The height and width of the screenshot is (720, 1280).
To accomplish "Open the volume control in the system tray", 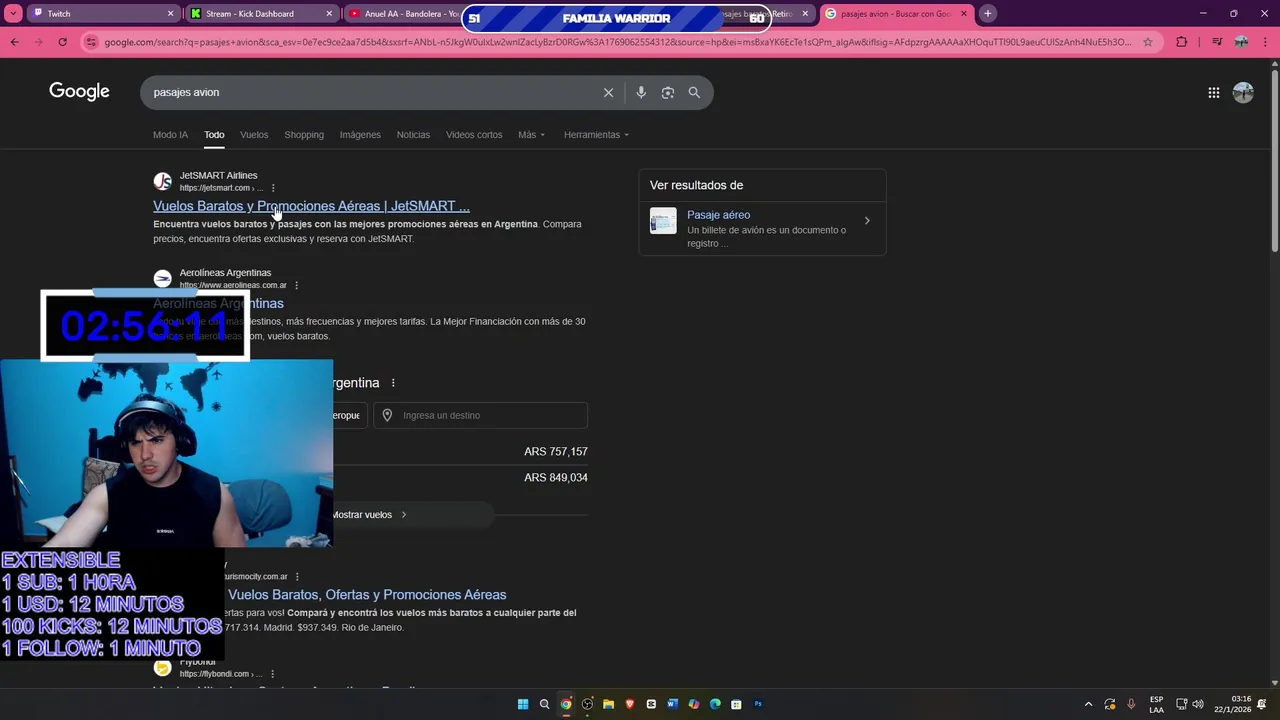I will tap(1198, 704).
